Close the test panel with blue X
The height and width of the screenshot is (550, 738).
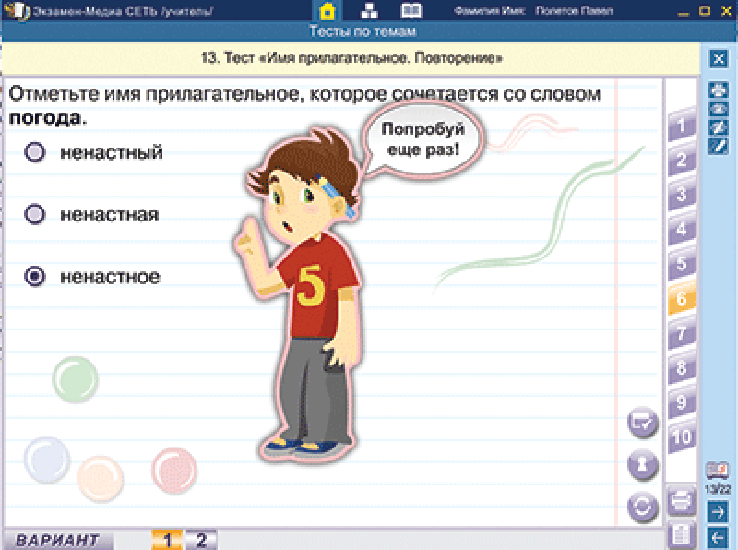coord(717,58)
